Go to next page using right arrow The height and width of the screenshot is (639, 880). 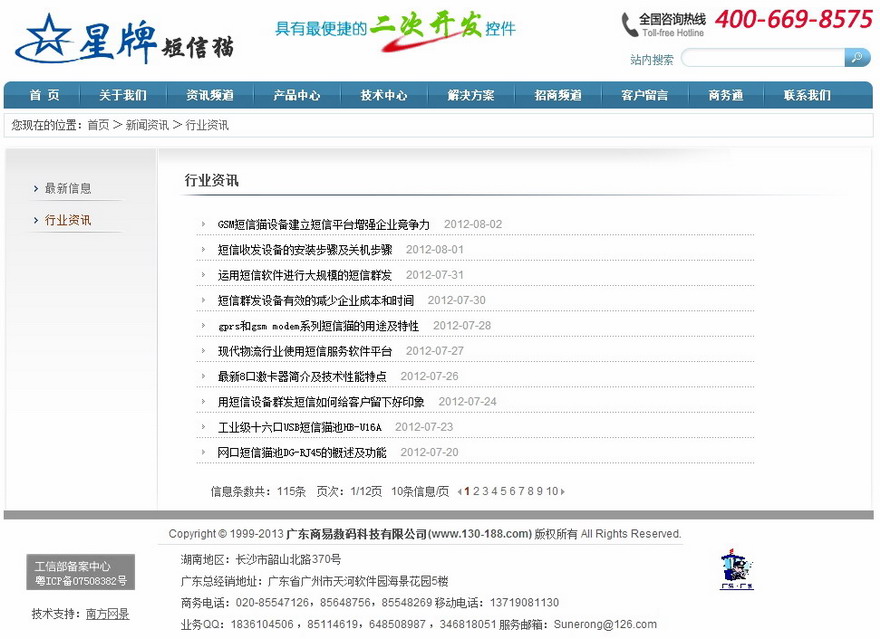(562, 491)
